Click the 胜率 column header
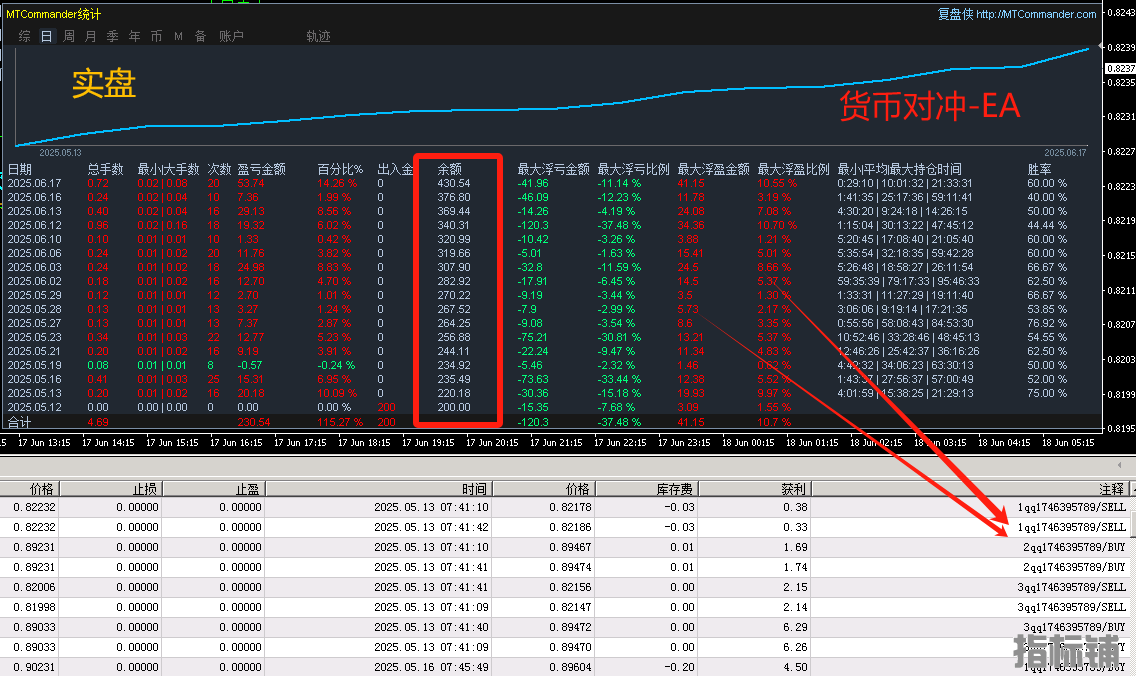Image resolution: width=1136 pixels, height=676 pixels. tap(1040, 169)
